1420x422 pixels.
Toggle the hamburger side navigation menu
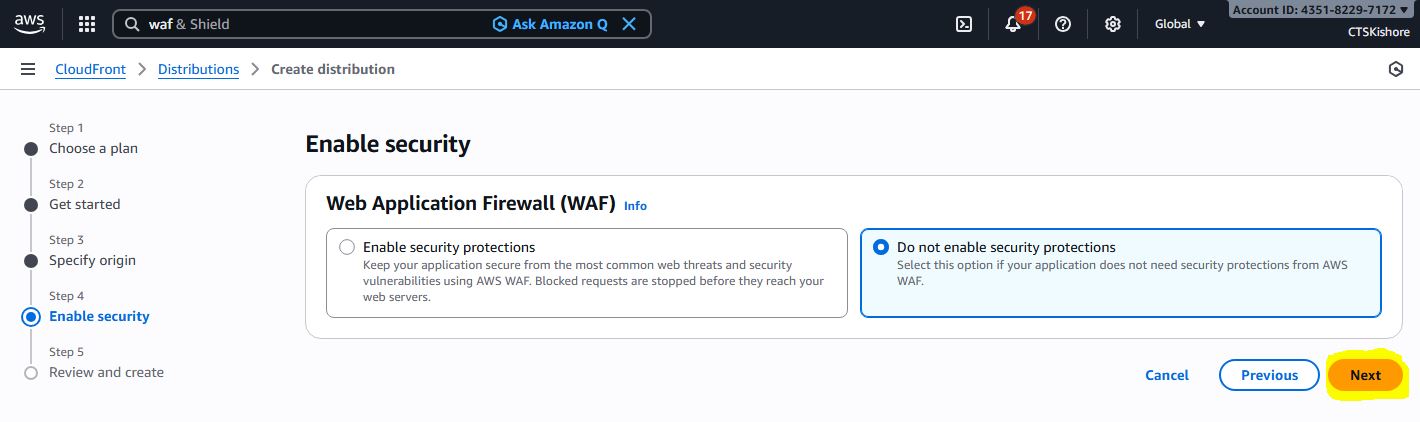click(28, 69)
